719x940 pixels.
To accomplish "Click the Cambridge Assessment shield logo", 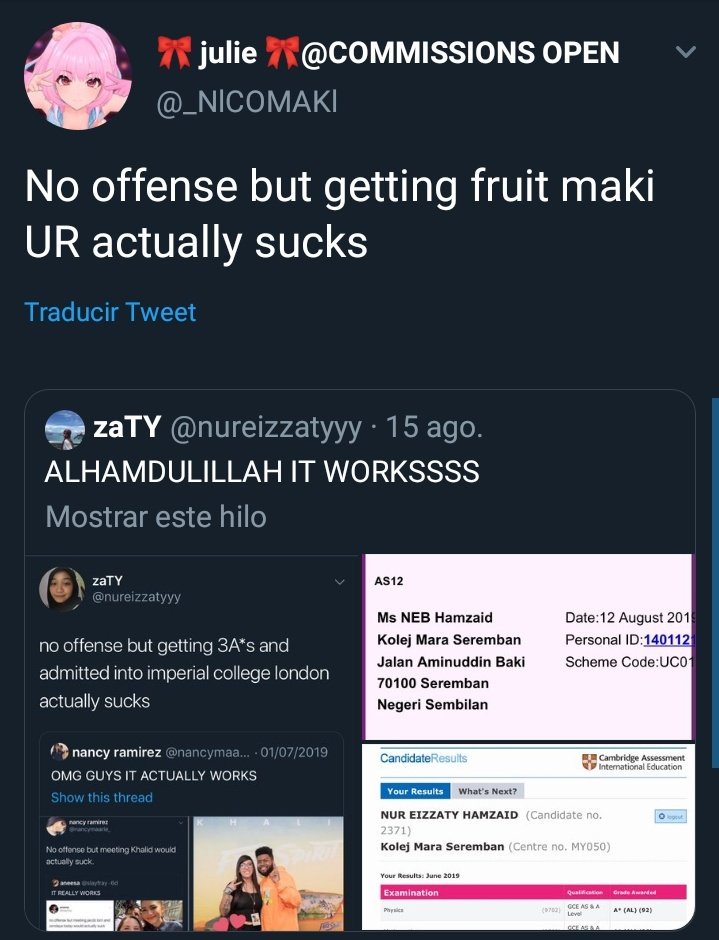I will coord(589,762).
